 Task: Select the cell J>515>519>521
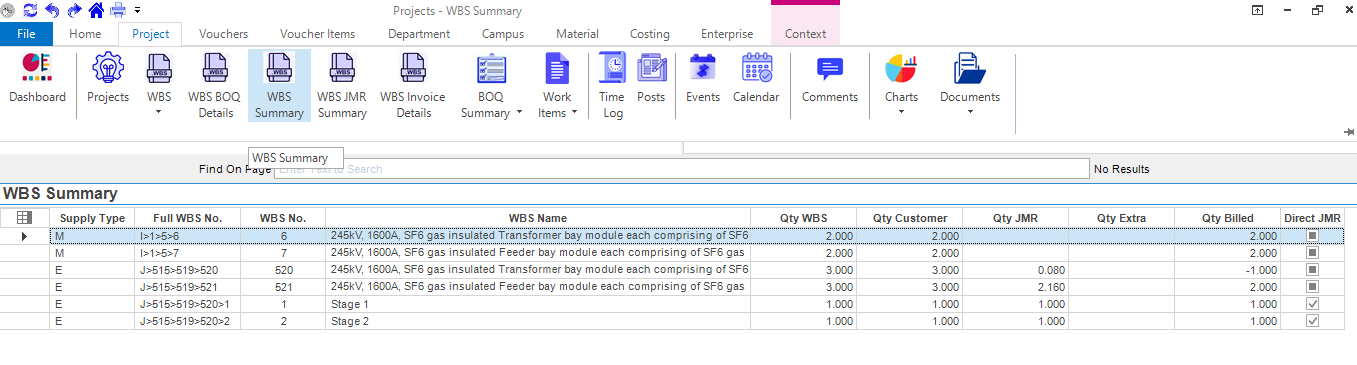[x=188, y=287]
